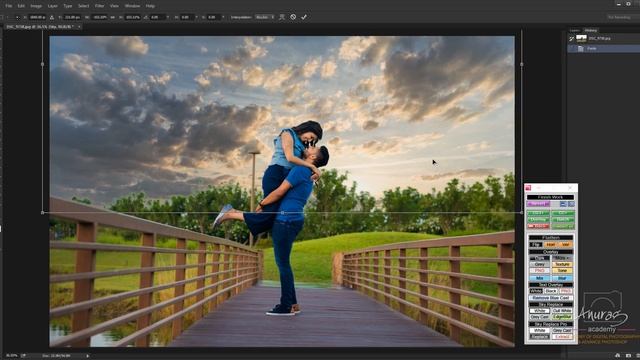640x360 pixels.
Task: Click the reference point locator grid
Action: point(17,17)
